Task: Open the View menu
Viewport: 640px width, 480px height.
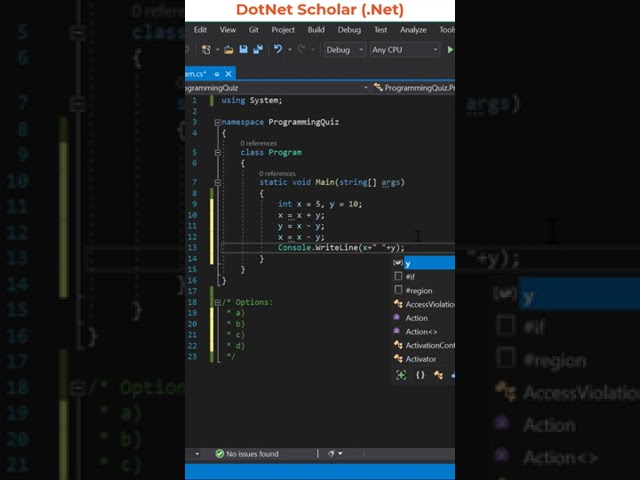Action: click(x=228, y=30)
